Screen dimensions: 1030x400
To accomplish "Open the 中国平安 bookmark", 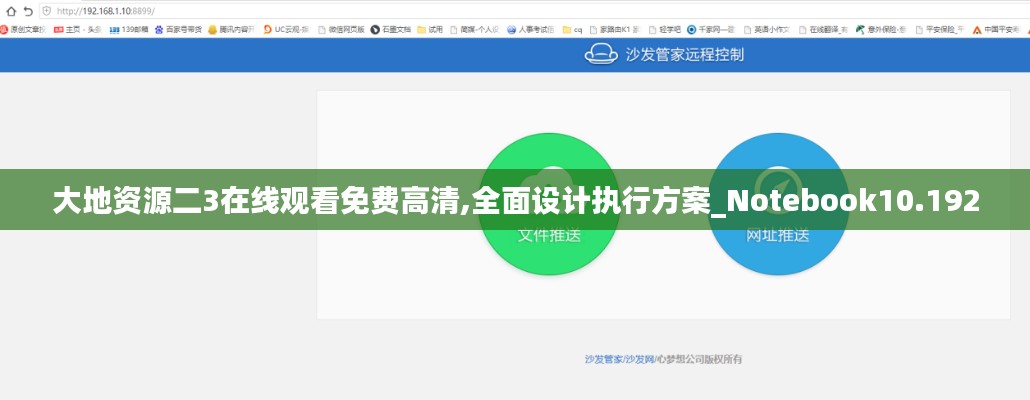I will pos(996,30).
